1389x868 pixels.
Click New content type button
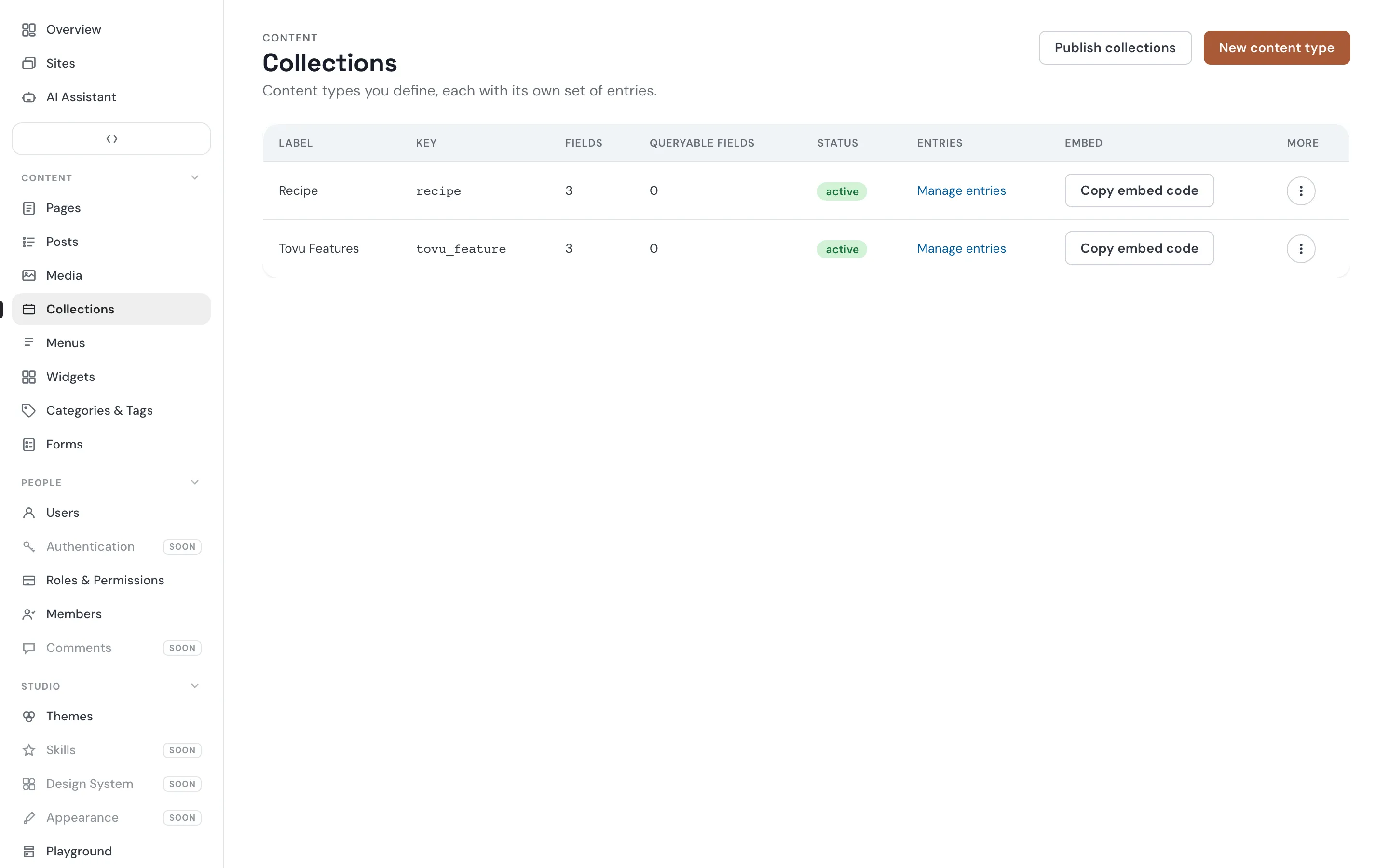point(1277,48)
